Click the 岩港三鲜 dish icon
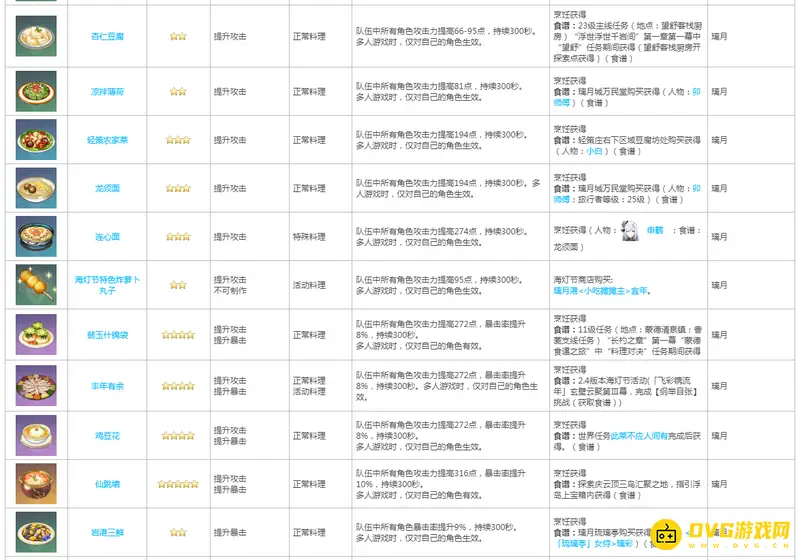 36,531
